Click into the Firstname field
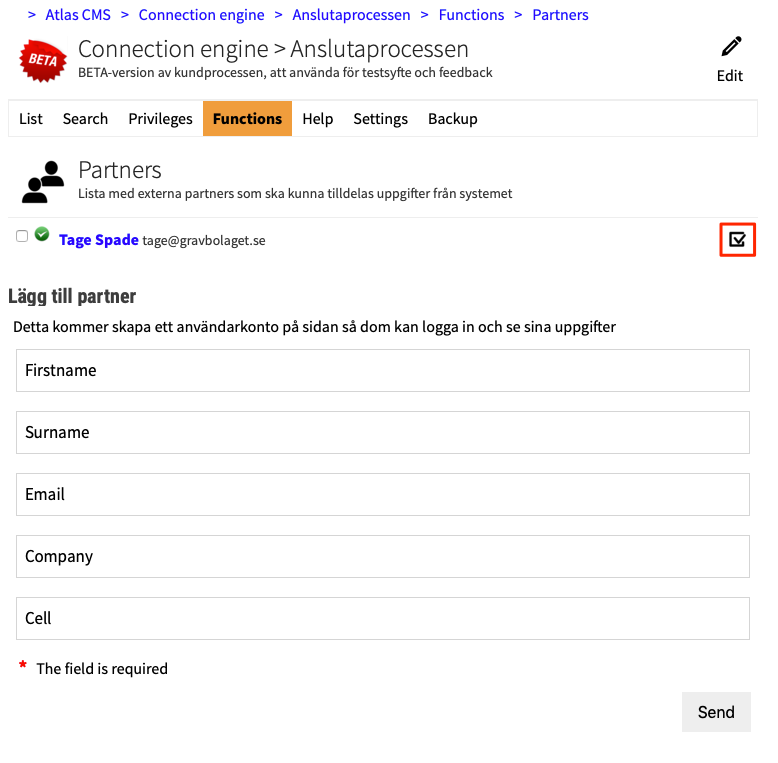 tap(383, 370)
